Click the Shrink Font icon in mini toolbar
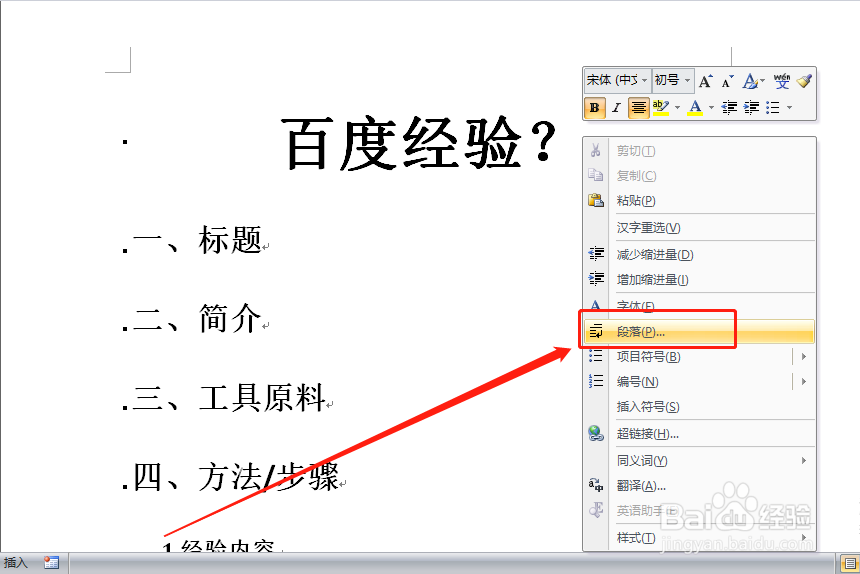The width and height of the screenshot is (860, 574). 727,82
